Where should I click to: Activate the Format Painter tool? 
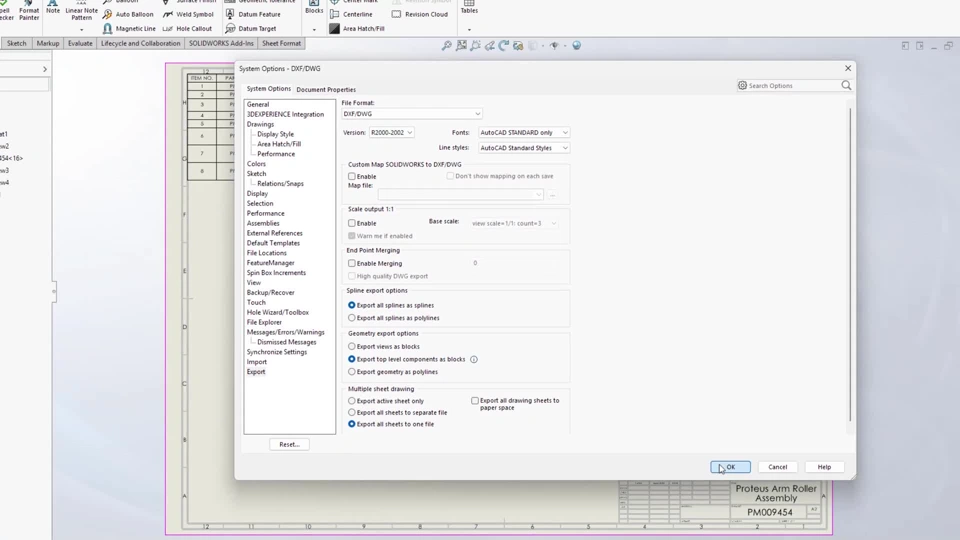pyautogui.click(x=29, y=10)
